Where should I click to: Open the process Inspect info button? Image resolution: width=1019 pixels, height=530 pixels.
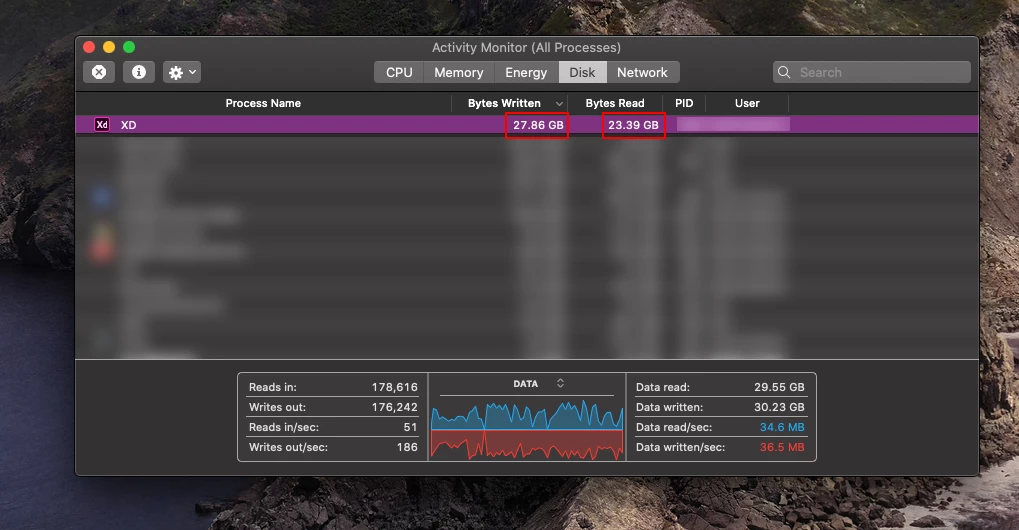point(138,72)
